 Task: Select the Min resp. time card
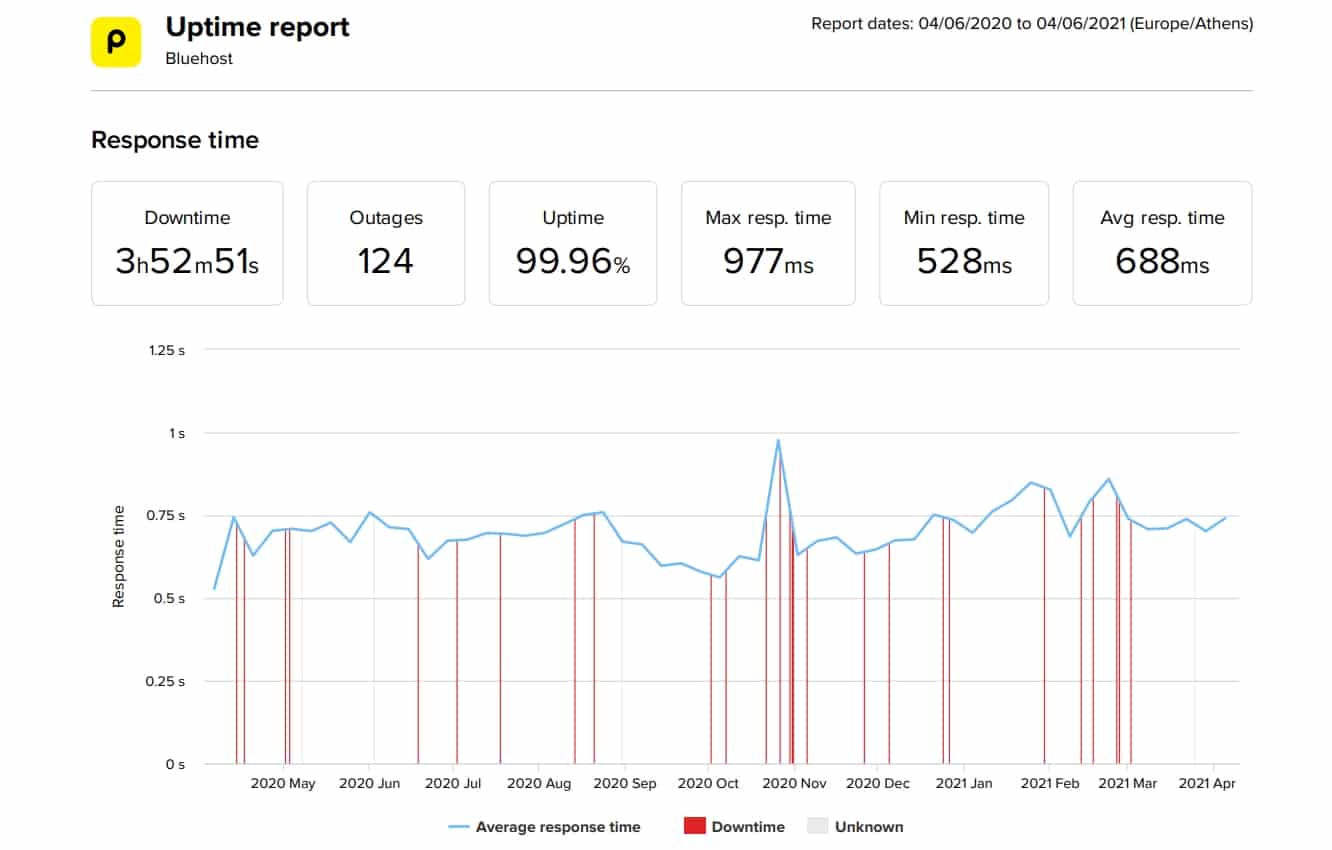pyautogui.click(x=964, y=243)
